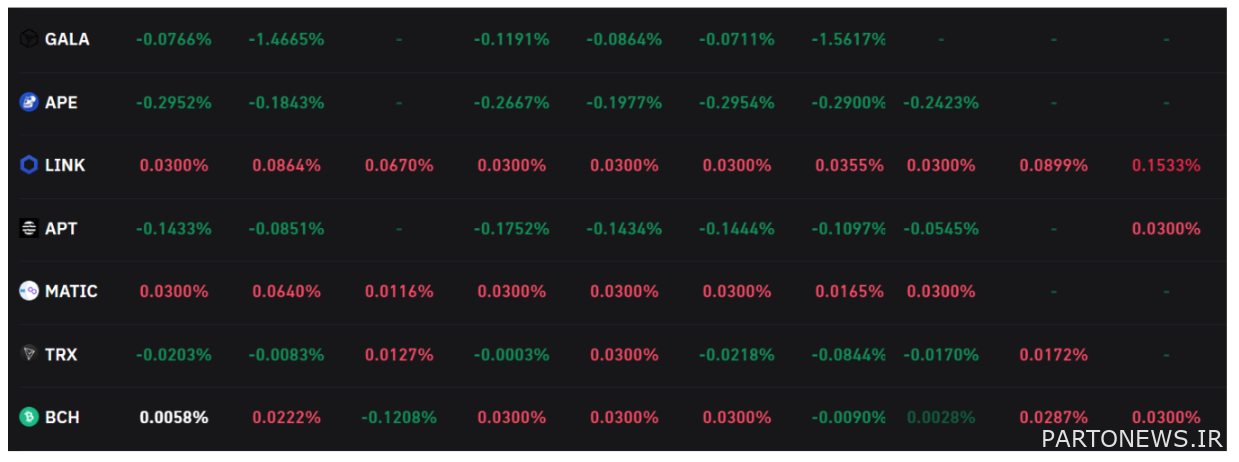The image size is (1239, 462).
Task: Click TRX's 0.0172% rate value
Action: [x=1053, y=354]
